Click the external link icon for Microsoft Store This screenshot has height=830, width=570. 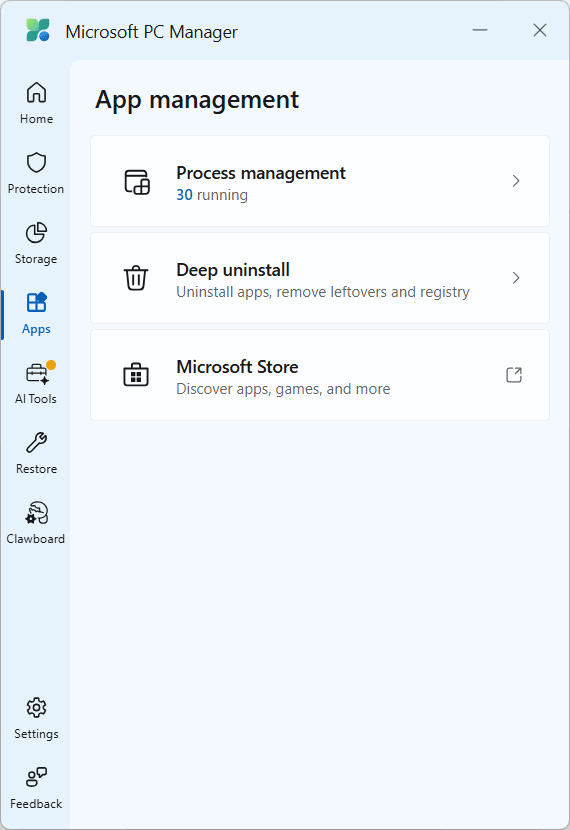[514, 375]
